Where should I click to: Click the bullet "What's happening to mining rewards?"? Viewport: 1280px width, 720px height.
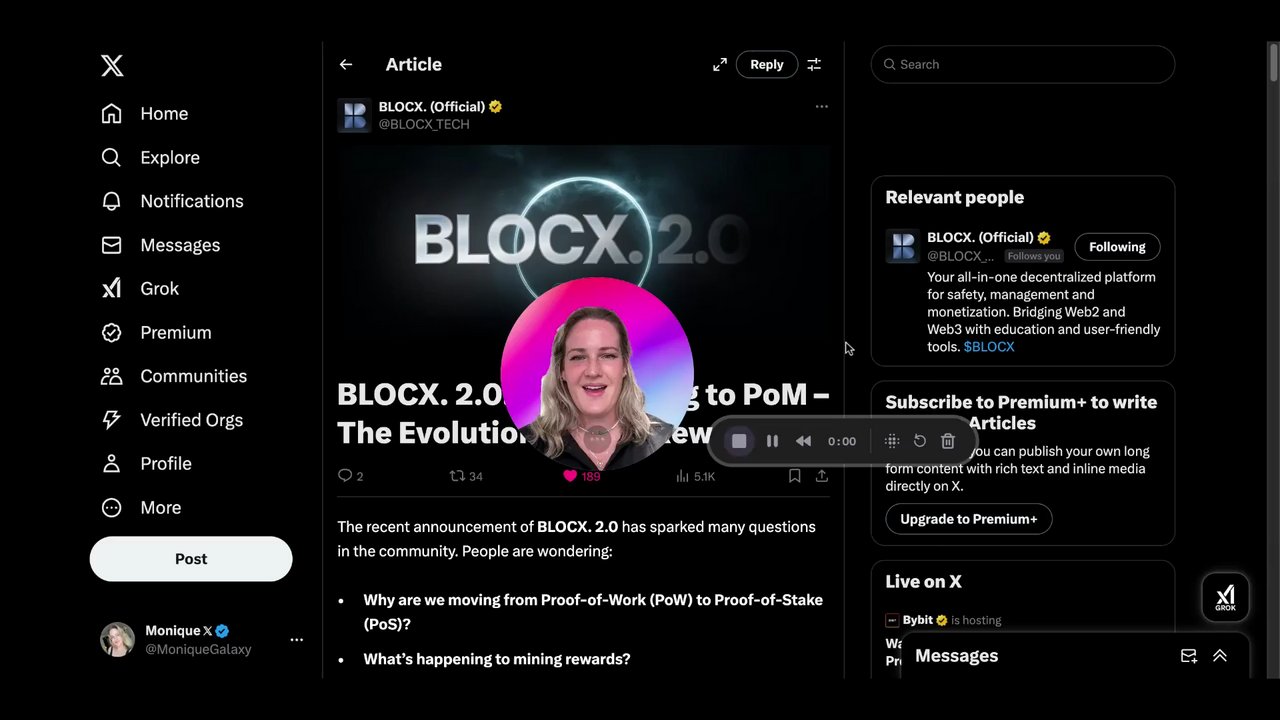click(x=497, y=659)
